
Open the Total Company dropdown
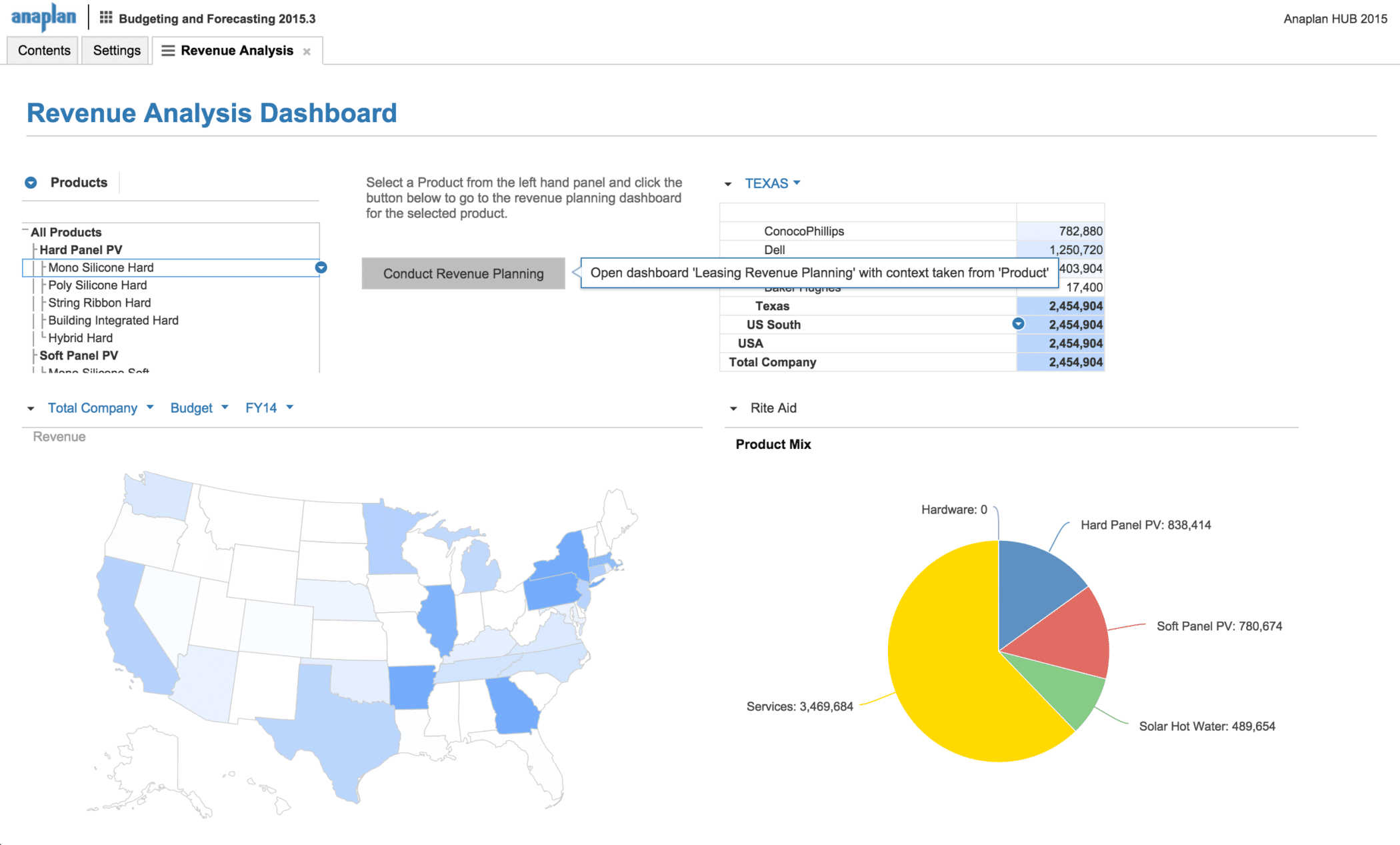(100, 408)
